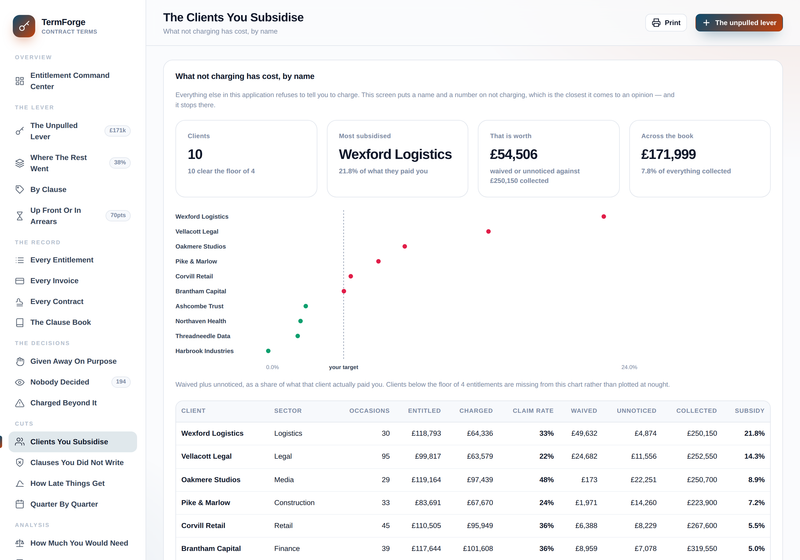Click the Up Front Or In Arrears hourglass icon
This screenshot has height=560, width=800.
point(19,216)
